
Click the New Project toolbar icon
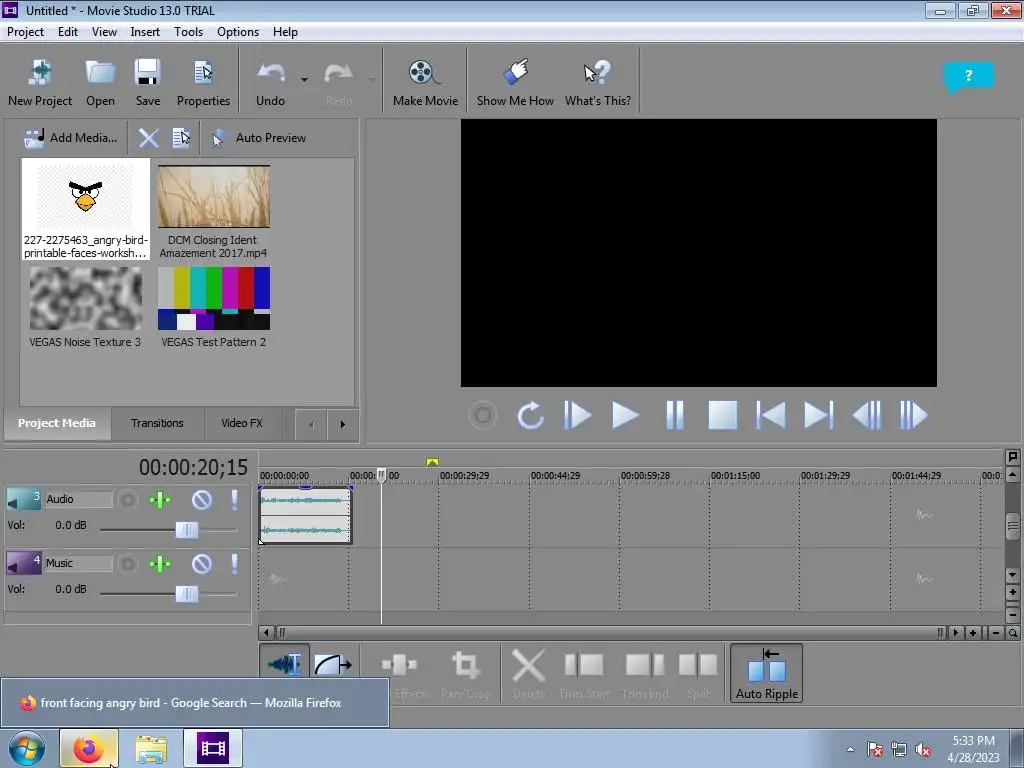[40, 82]
